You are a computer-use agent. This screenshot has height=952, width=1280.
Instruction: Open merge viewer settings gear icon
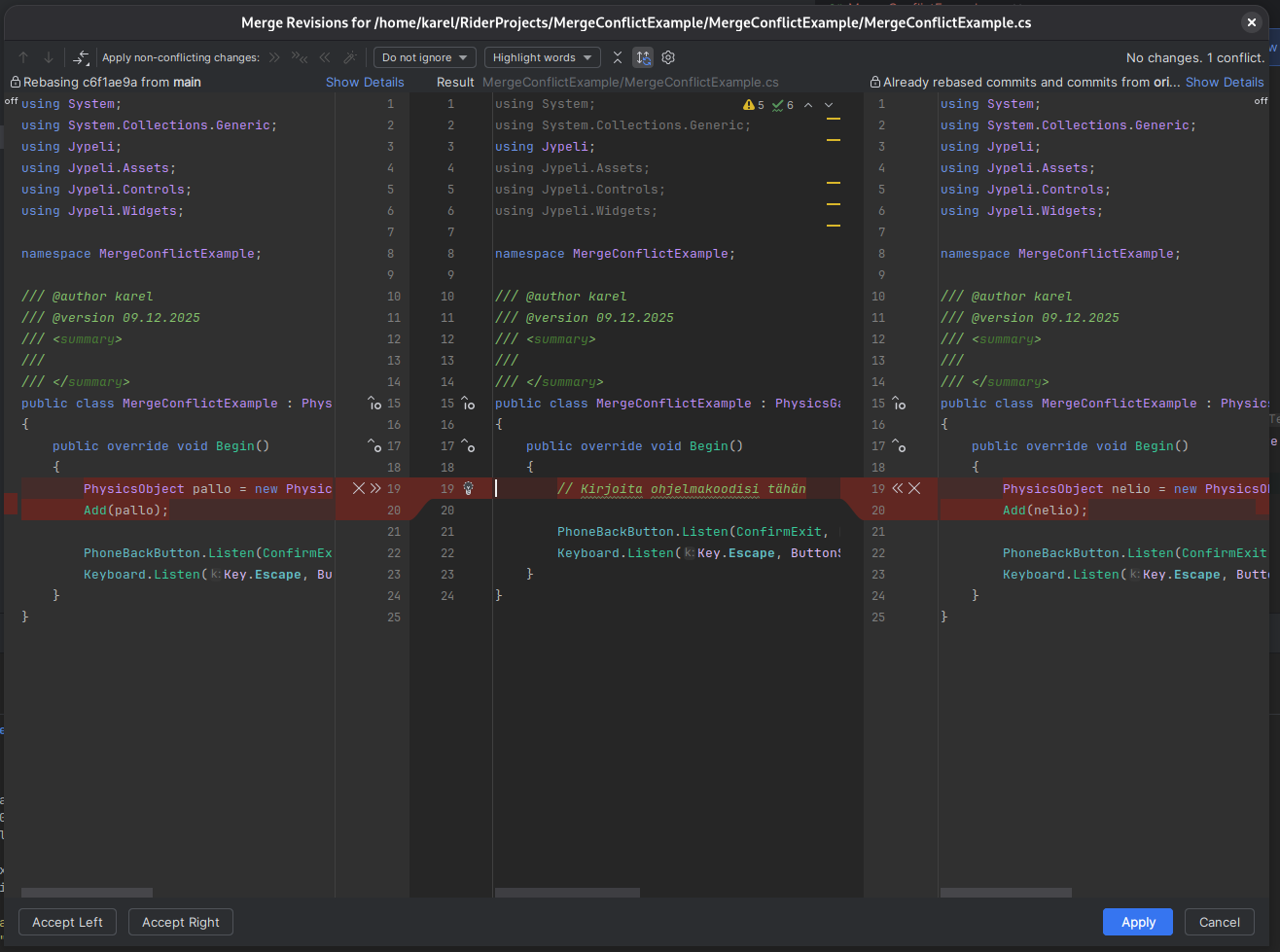tap(668, 58)
